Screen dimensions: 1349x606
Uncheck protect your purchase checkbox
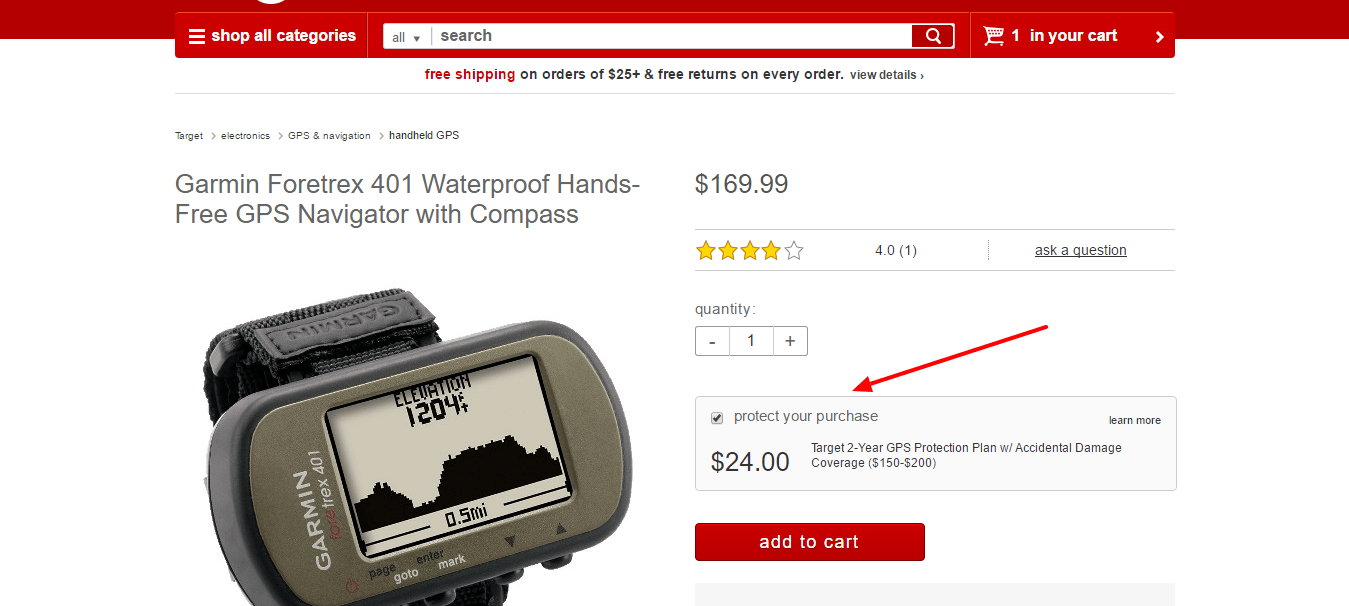tap(717, 417)
